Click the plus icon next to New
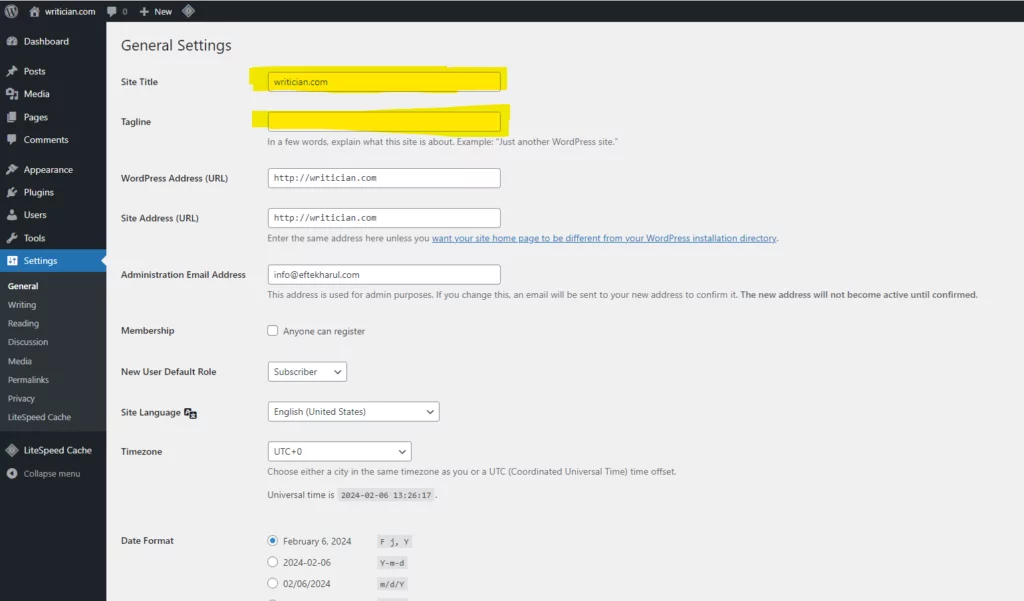The image size is (1024, 601). click(x=144, y=12)
